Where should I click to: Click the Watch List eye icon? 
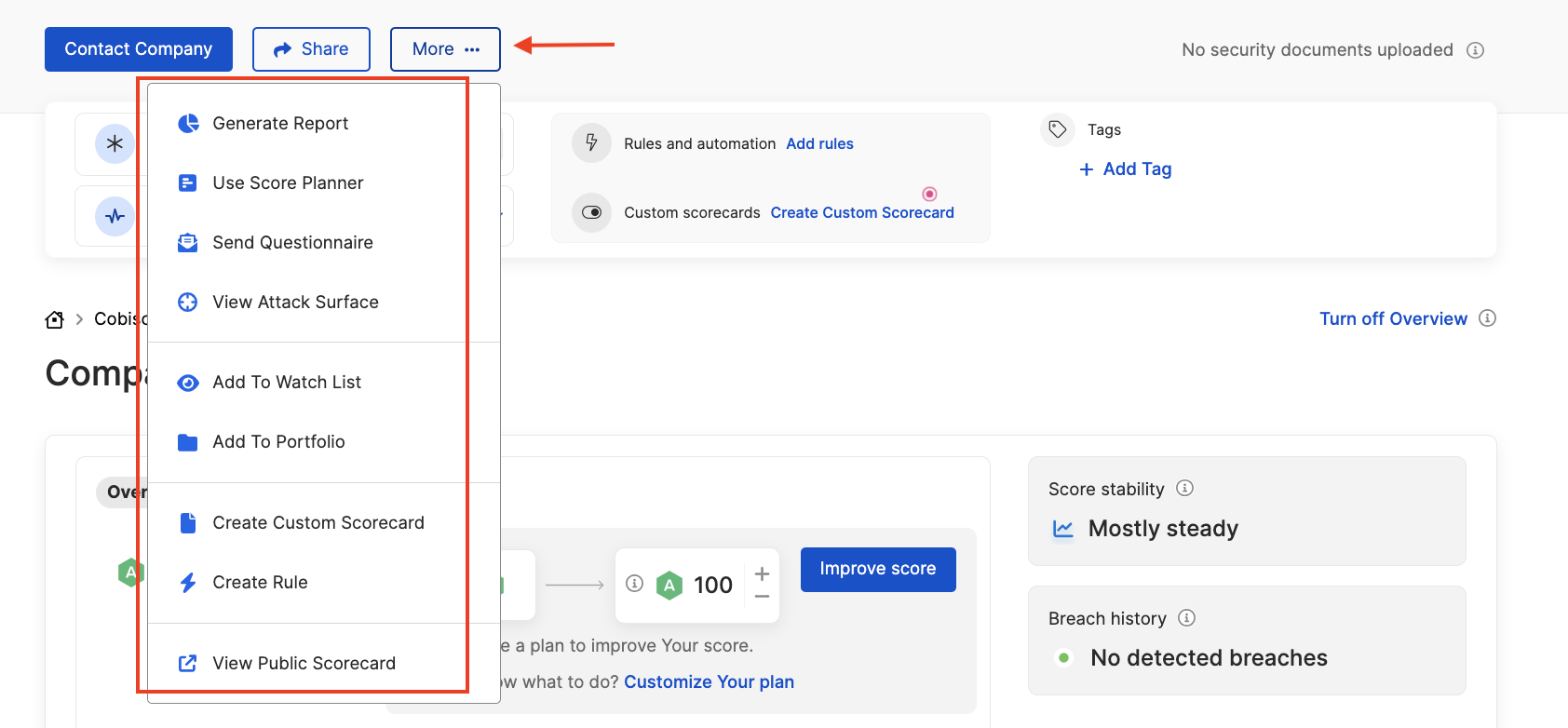click(x=188, y=383)
